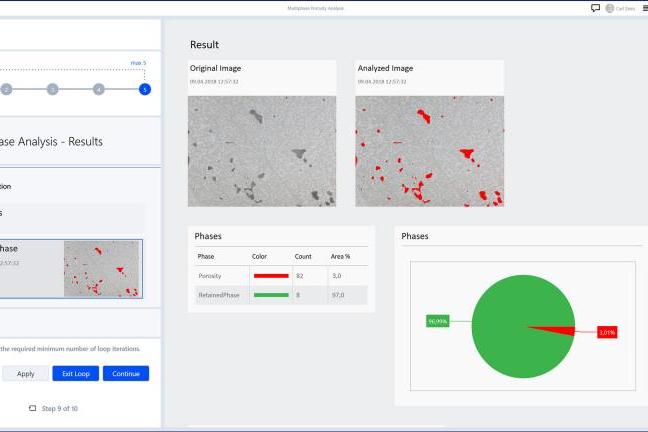Open the Analyzed Image preview
The image size is (648, 432).
point(430,151)
